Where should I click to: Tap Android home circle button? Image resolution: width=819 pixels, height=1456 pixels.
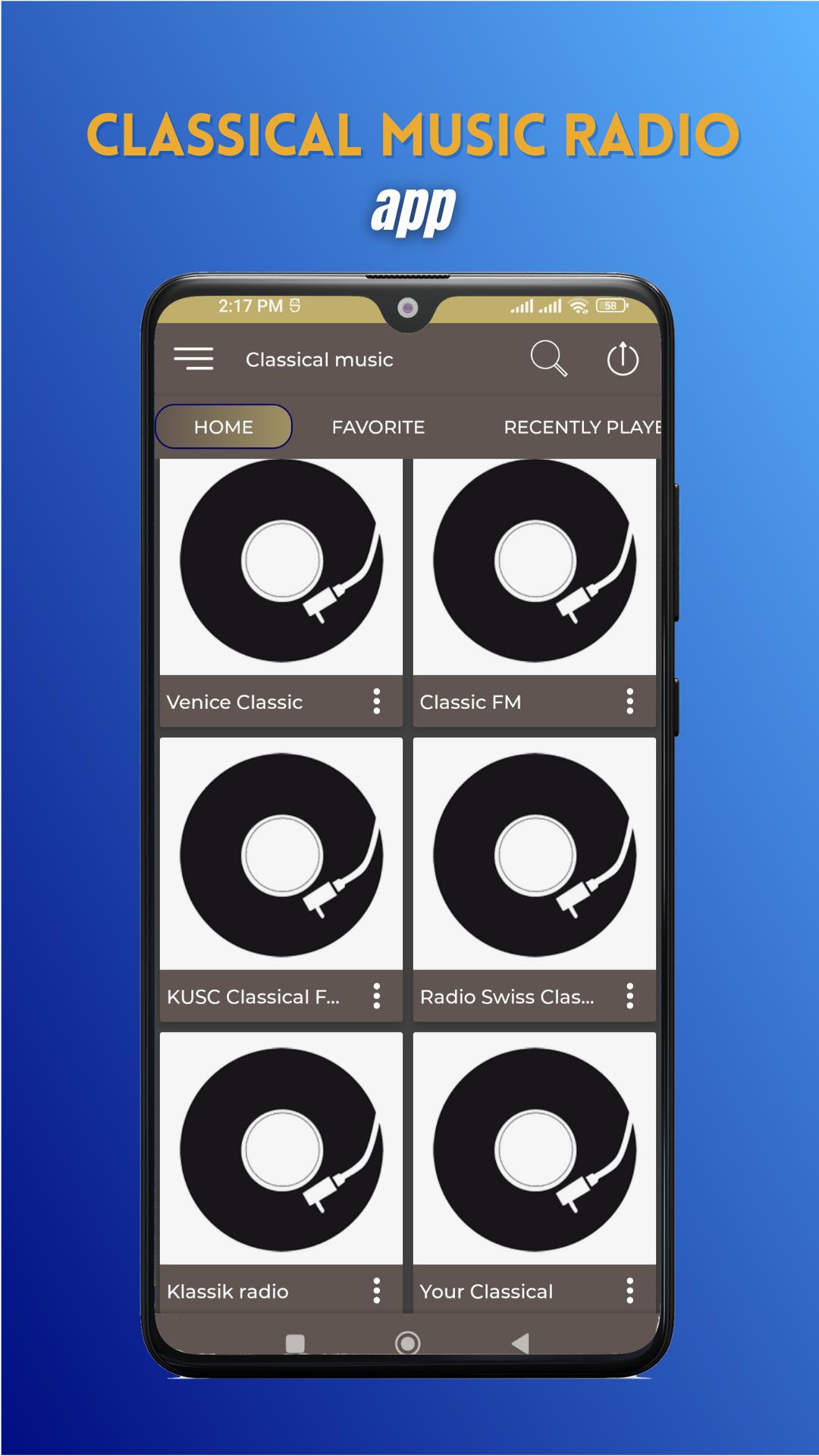click(x=407, y=1343)
